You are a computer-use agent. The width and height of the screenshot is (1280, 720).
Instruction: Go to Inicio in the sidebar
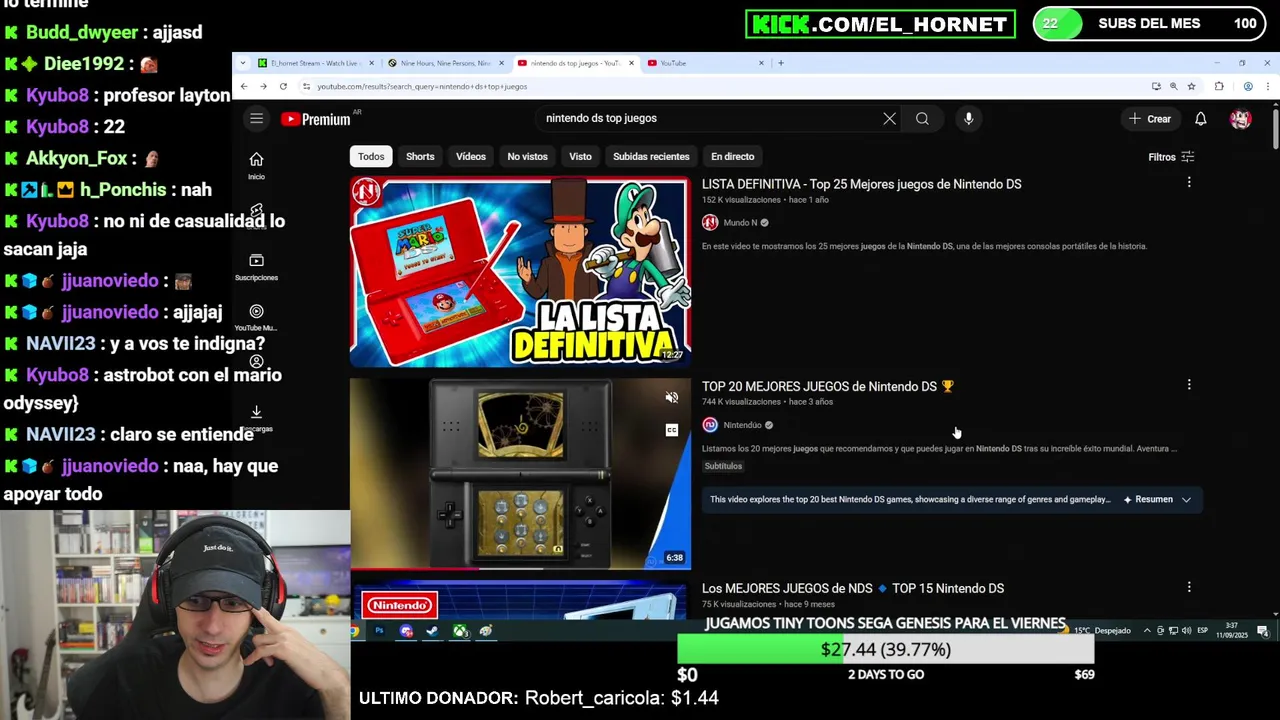coord(256,166)
